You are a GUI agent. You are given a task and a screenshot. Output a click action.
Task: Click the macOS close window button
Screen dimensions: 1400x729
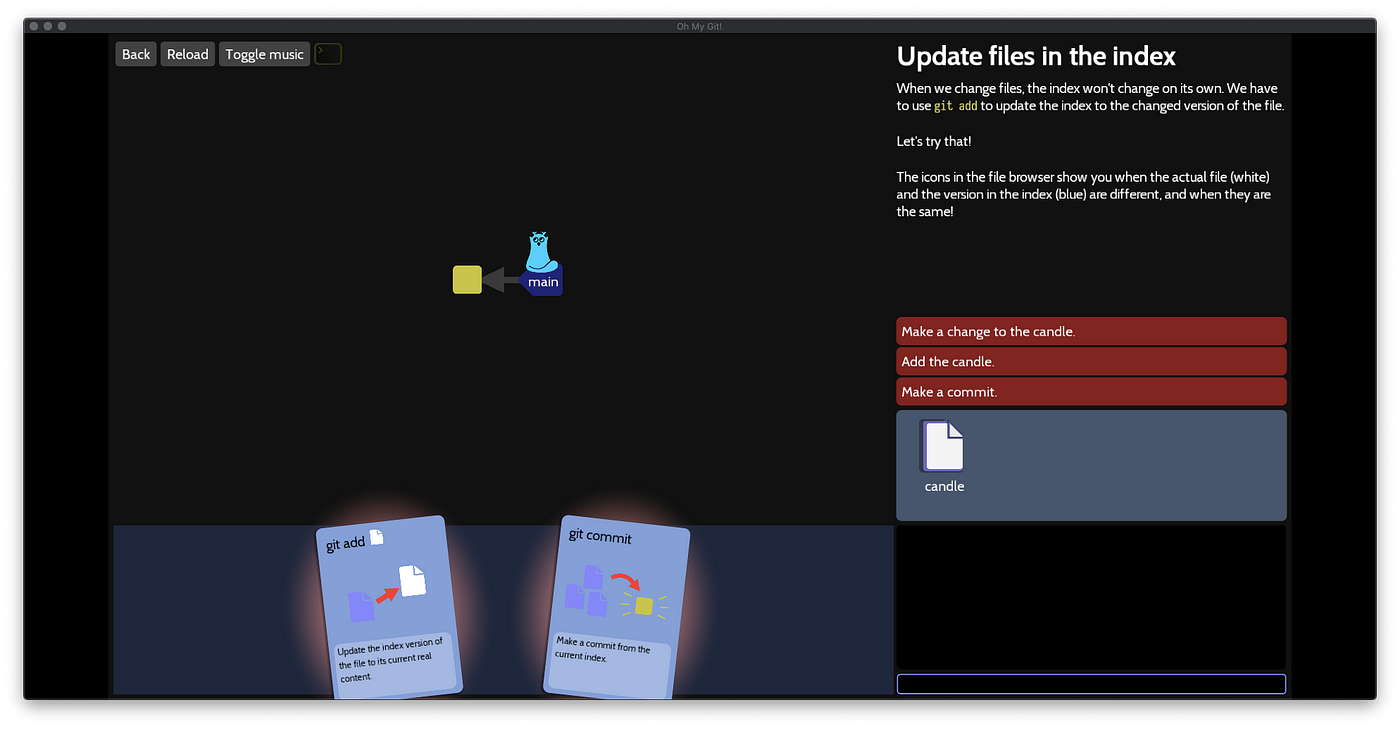[x=32, y=26]
